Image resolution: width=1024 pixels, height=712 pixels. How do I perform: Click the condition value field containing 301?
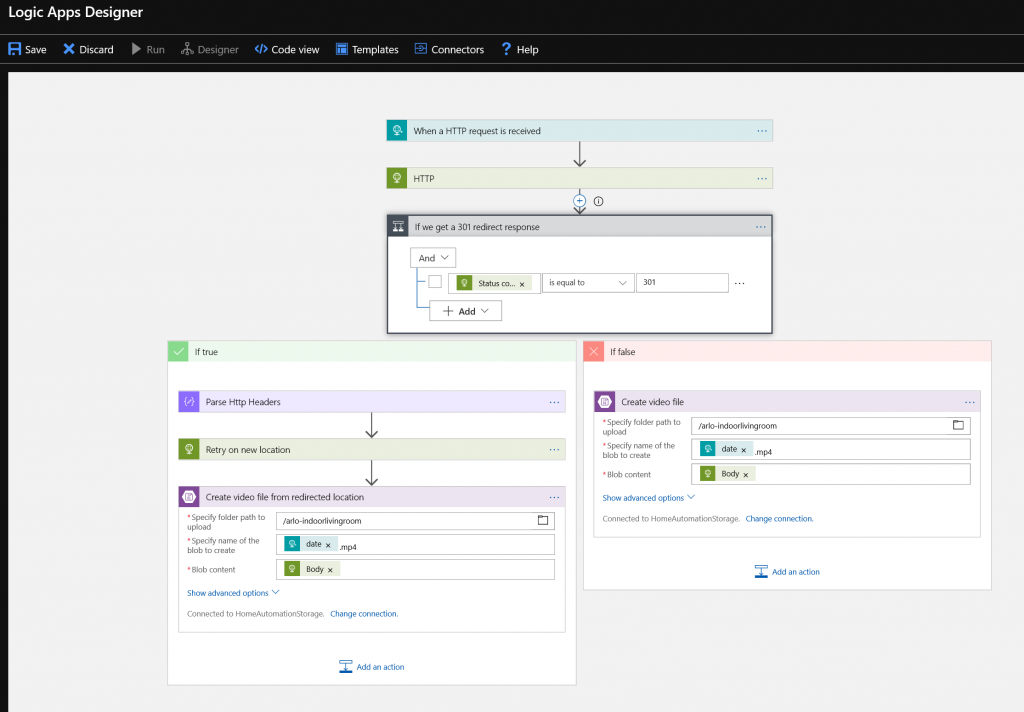[x=682, y=283]
